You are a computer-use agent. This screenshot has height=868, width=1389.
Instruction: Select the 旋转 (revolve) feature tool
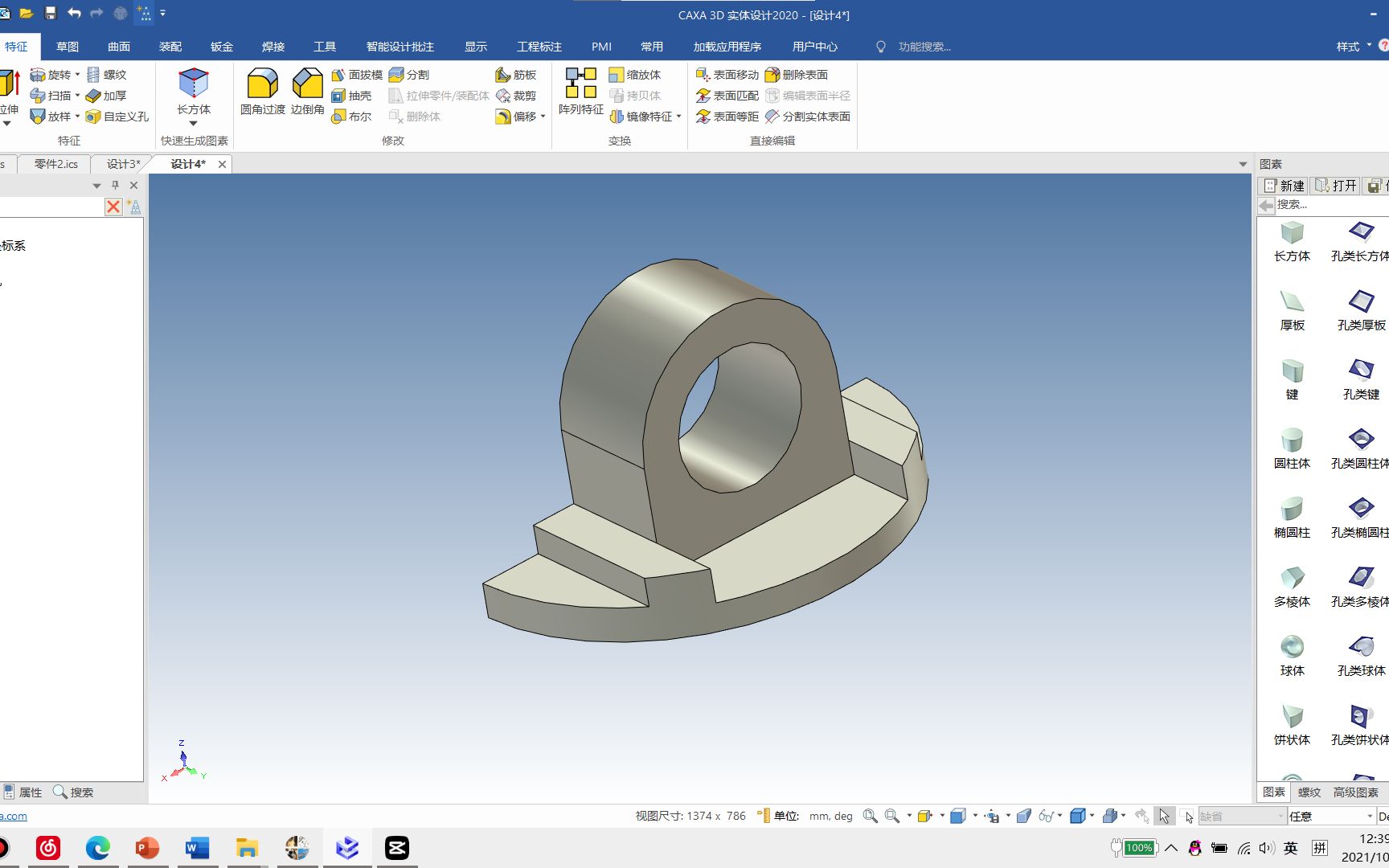click(51, 75)
